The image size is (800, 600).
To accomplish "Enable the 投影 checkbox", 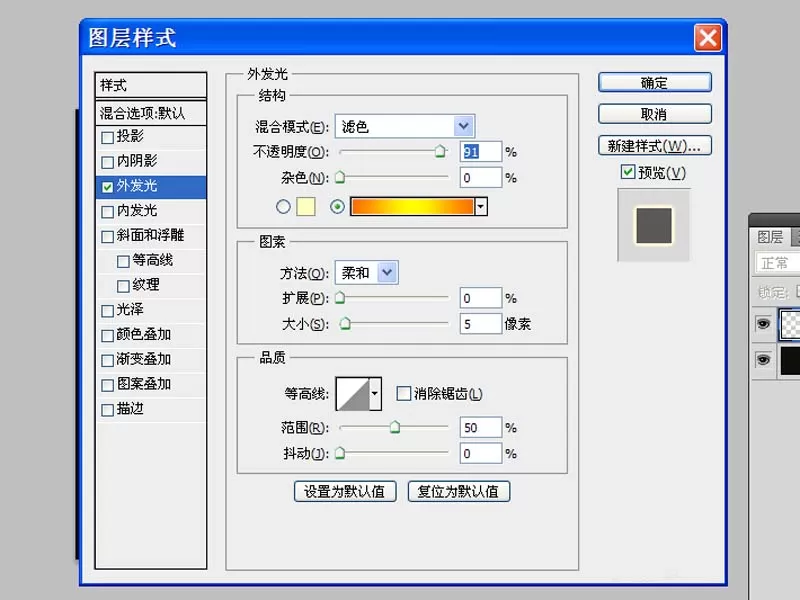I will tap(108, 138).
